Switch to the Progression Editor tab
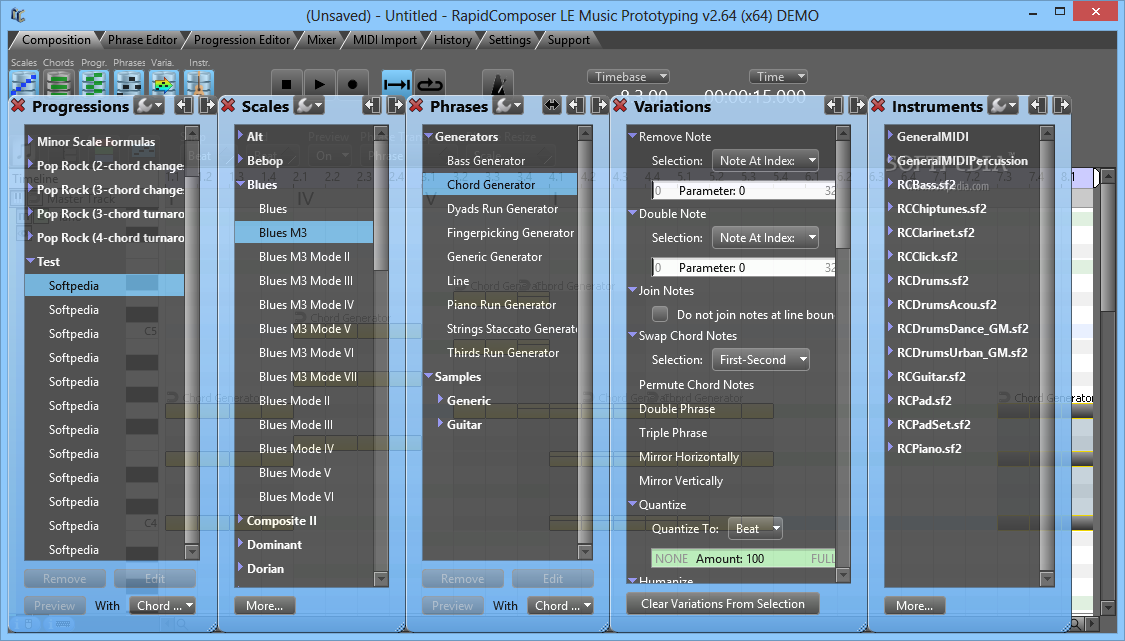1125x641 pixels. (242, 40)
